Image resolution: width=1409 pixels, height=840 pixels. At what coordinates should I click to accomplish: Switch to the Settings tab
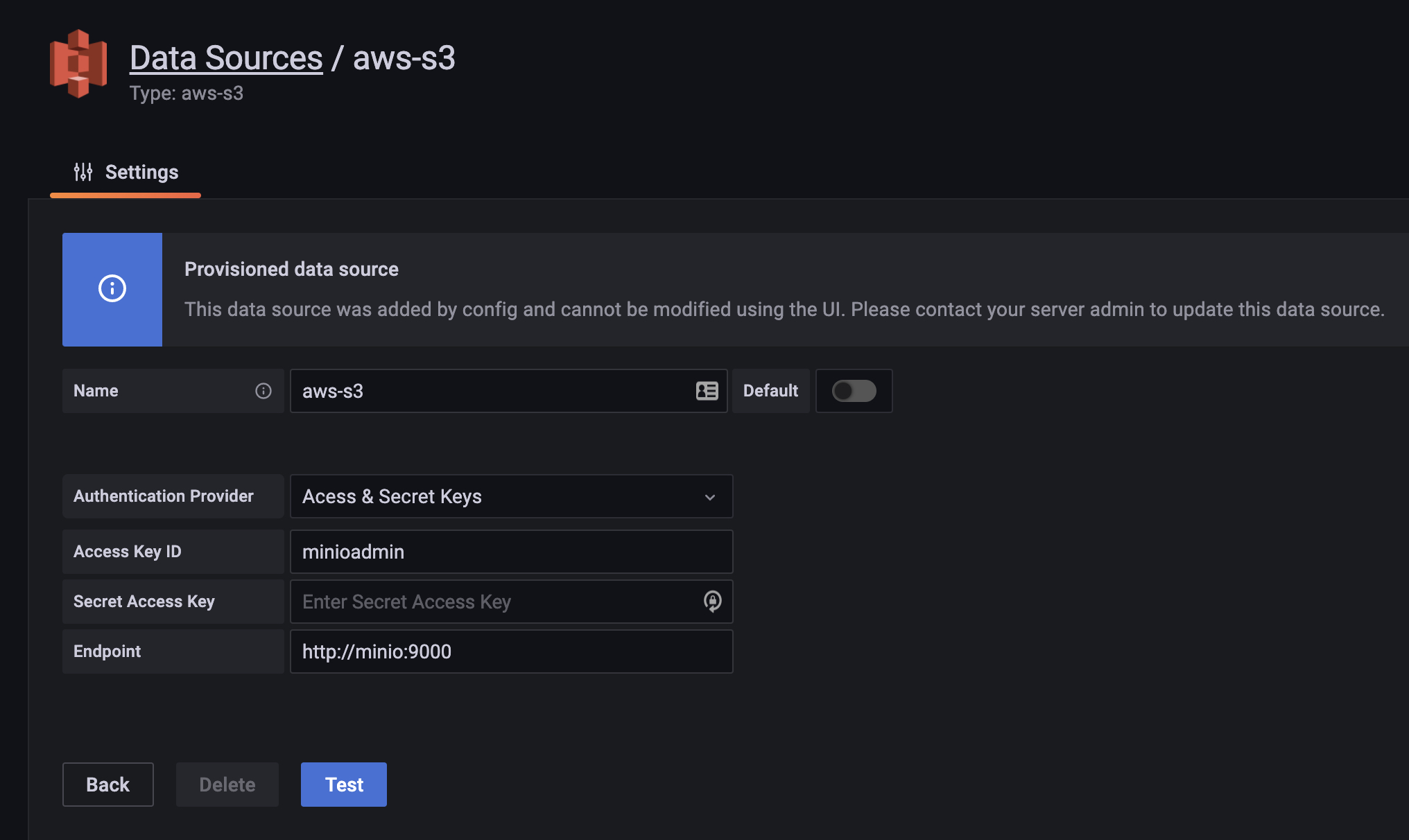pos(126,173)
